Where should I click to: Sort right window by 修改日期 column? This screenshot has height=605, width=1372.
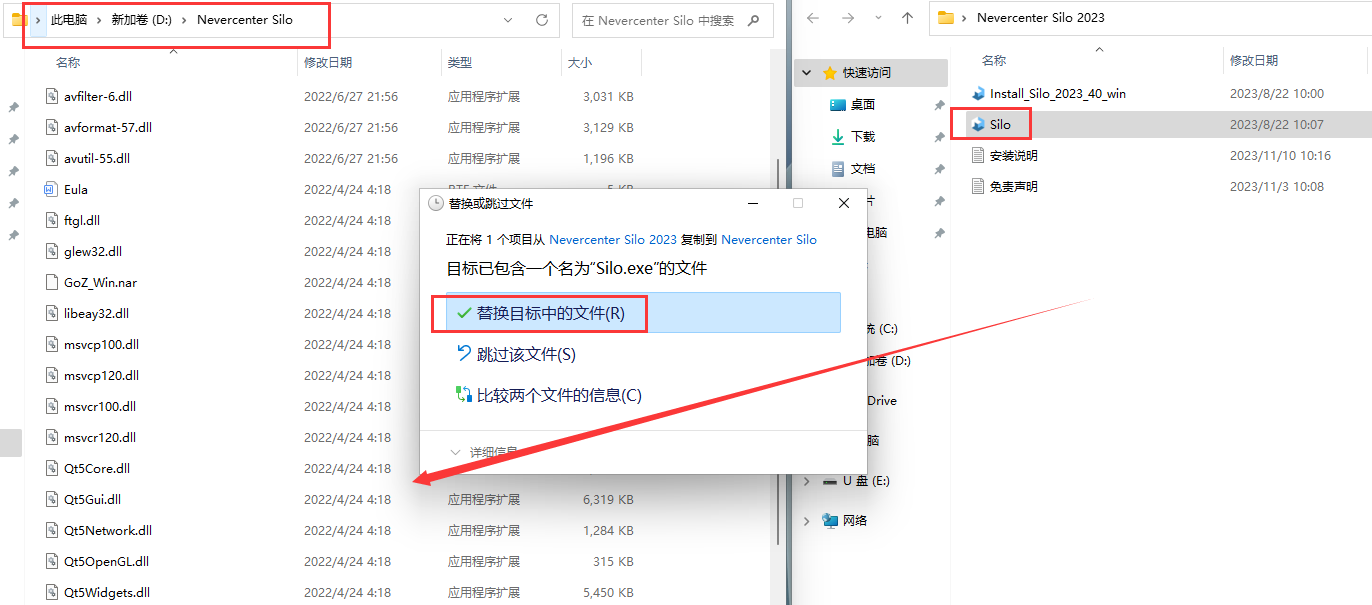pos(1254,60)
